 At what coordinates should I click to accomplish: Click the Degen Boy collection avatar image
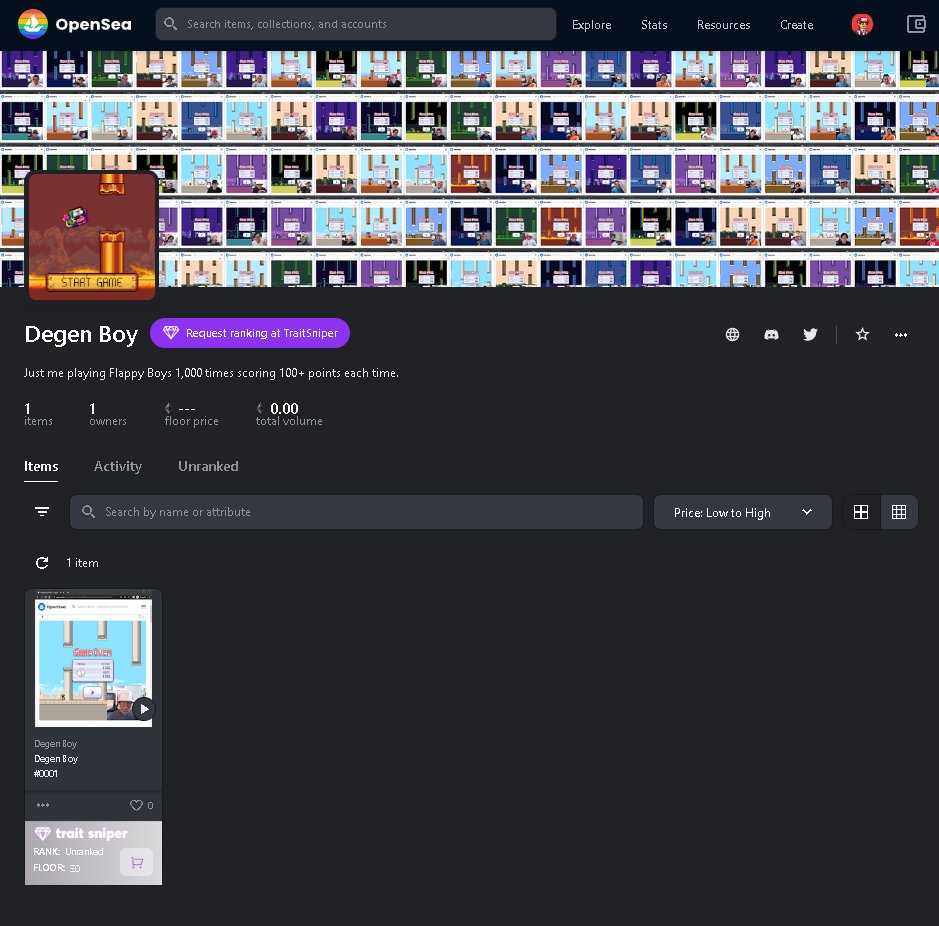tap(92, 235)
